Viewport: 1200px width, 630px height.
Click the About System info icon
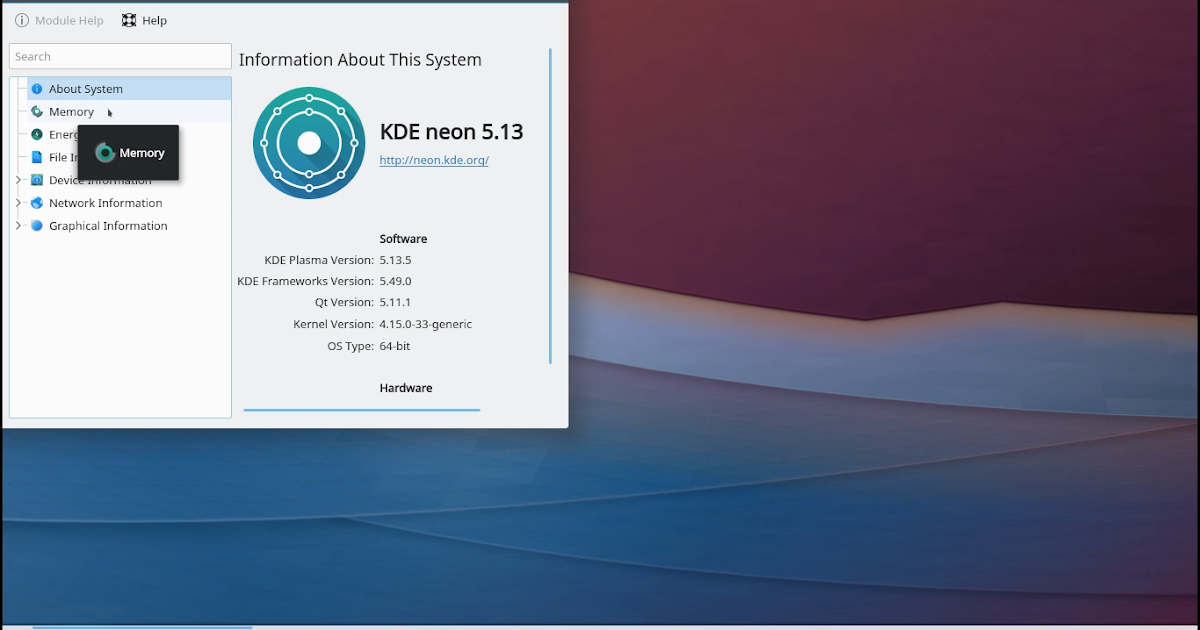[37, 89]
